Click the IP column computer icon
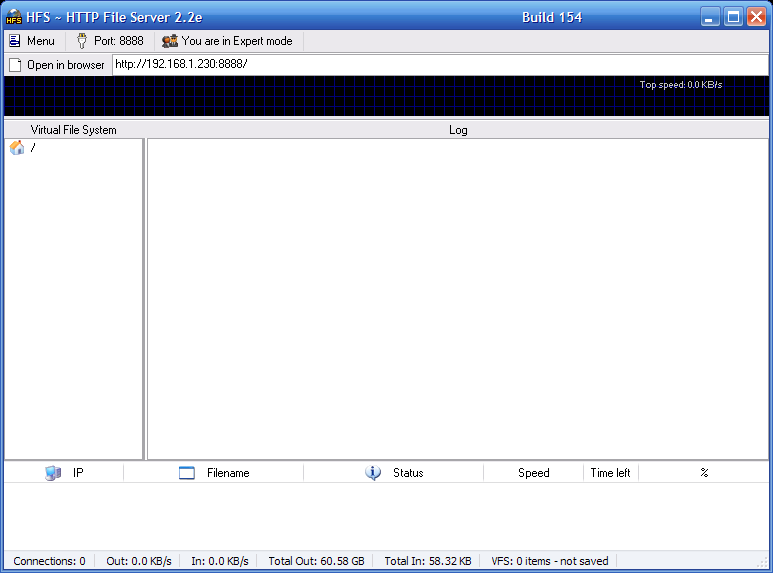The image size is (773, 573). pyautogui.click(x=53, y=473)
